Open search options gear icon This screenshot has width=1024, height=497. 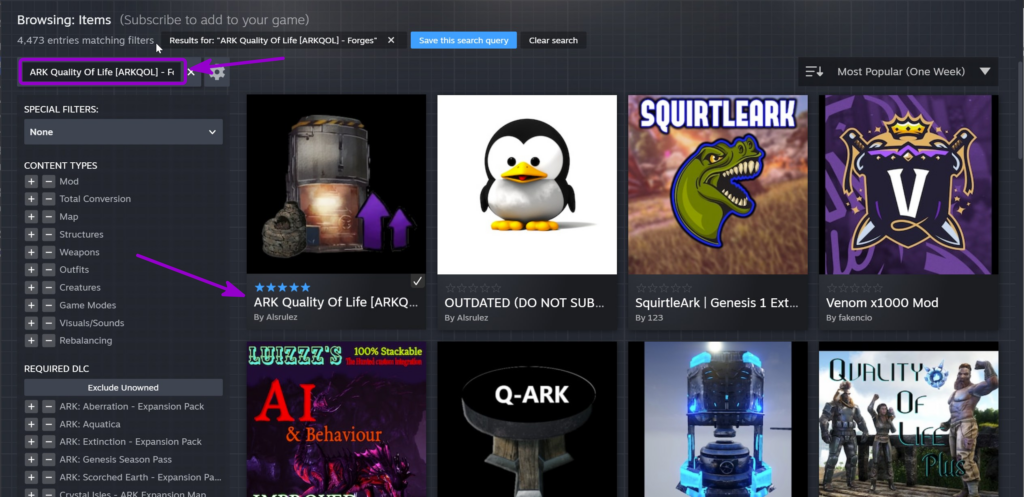point(217,72)
